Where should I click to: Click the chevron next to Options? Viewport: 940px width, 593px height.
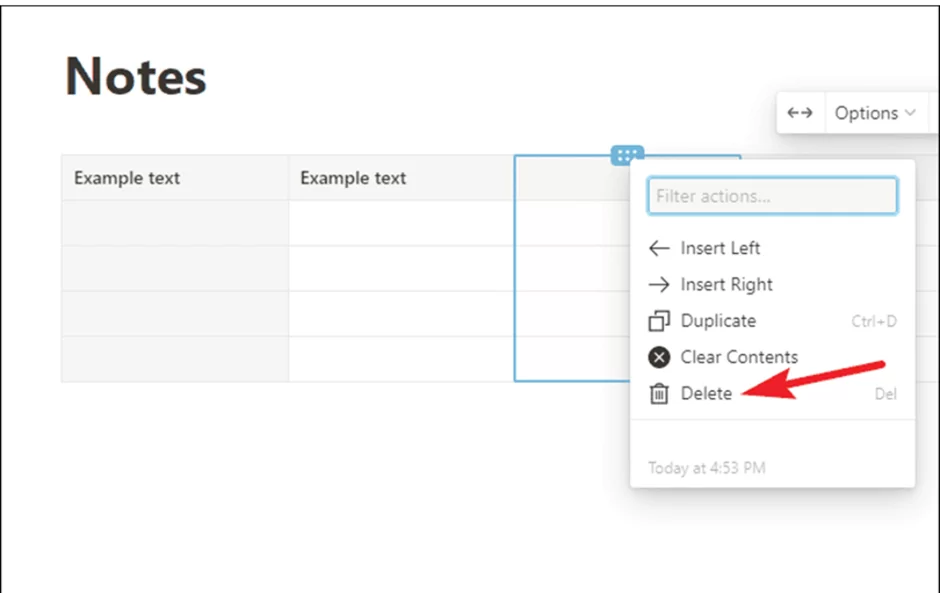click(910, 113)
